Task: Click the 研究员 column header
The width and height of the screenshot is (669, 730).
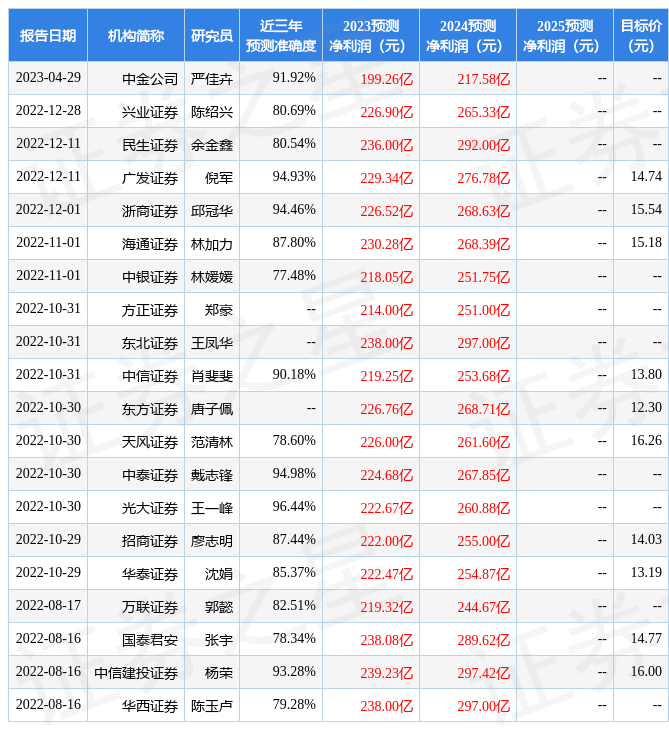Action: [212, 35]
